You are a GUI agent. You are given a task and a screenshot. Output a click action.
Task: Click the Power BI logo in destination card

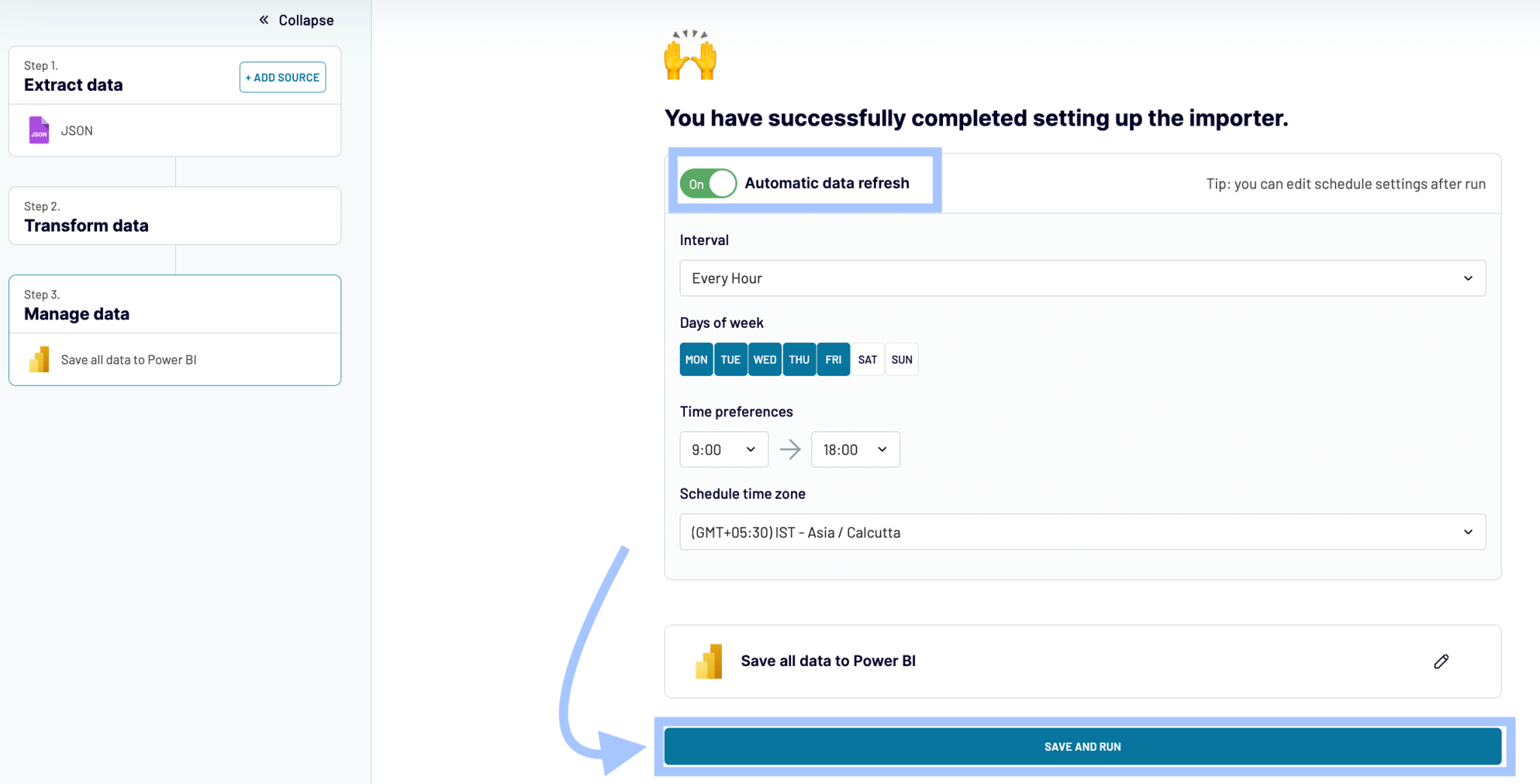pos(709,661)
